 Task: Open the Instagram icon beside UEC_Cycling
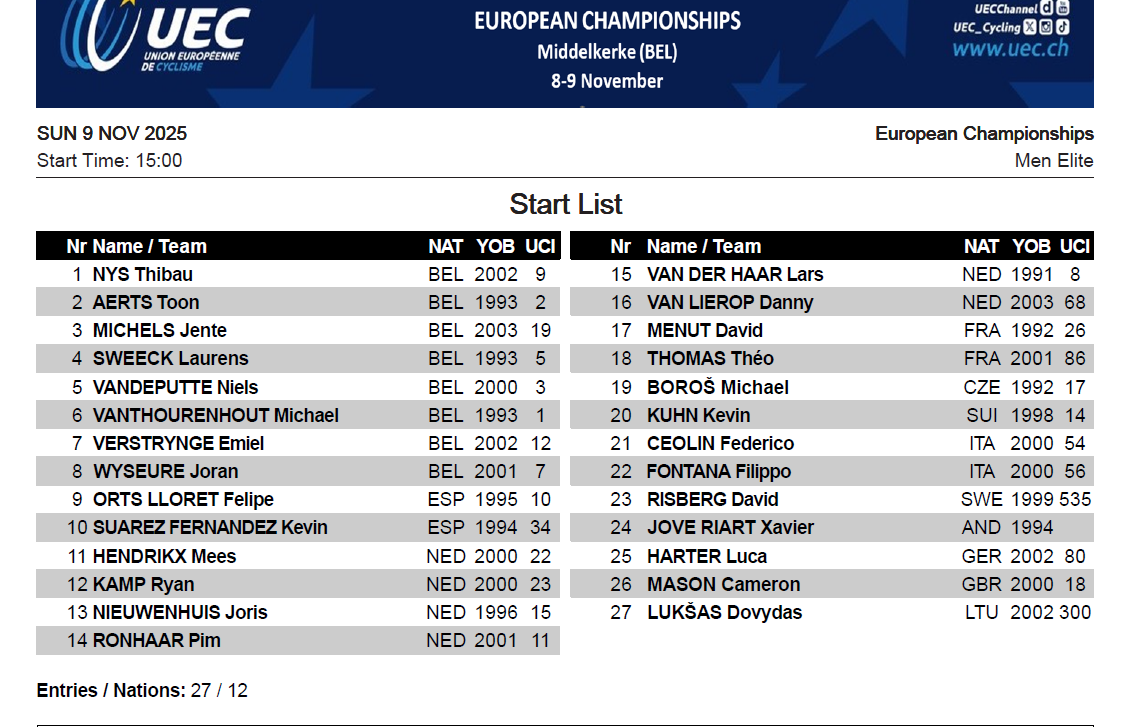(1046, 27)
